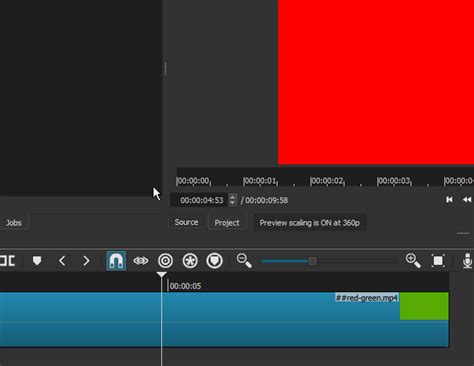Toggle Ripple edit mode

165,261
